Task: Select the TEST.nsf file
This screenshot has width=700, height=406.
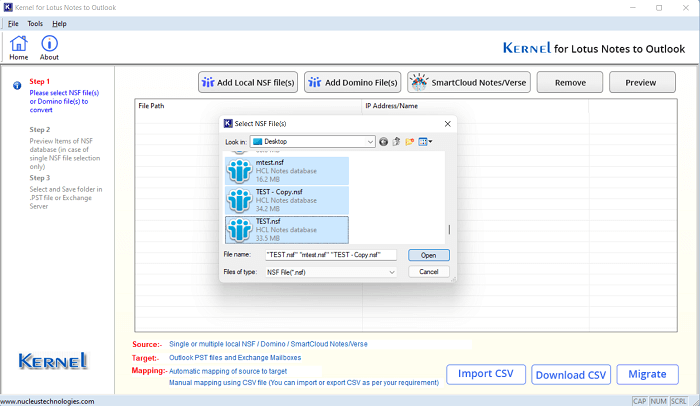Action: click(287, 230)
